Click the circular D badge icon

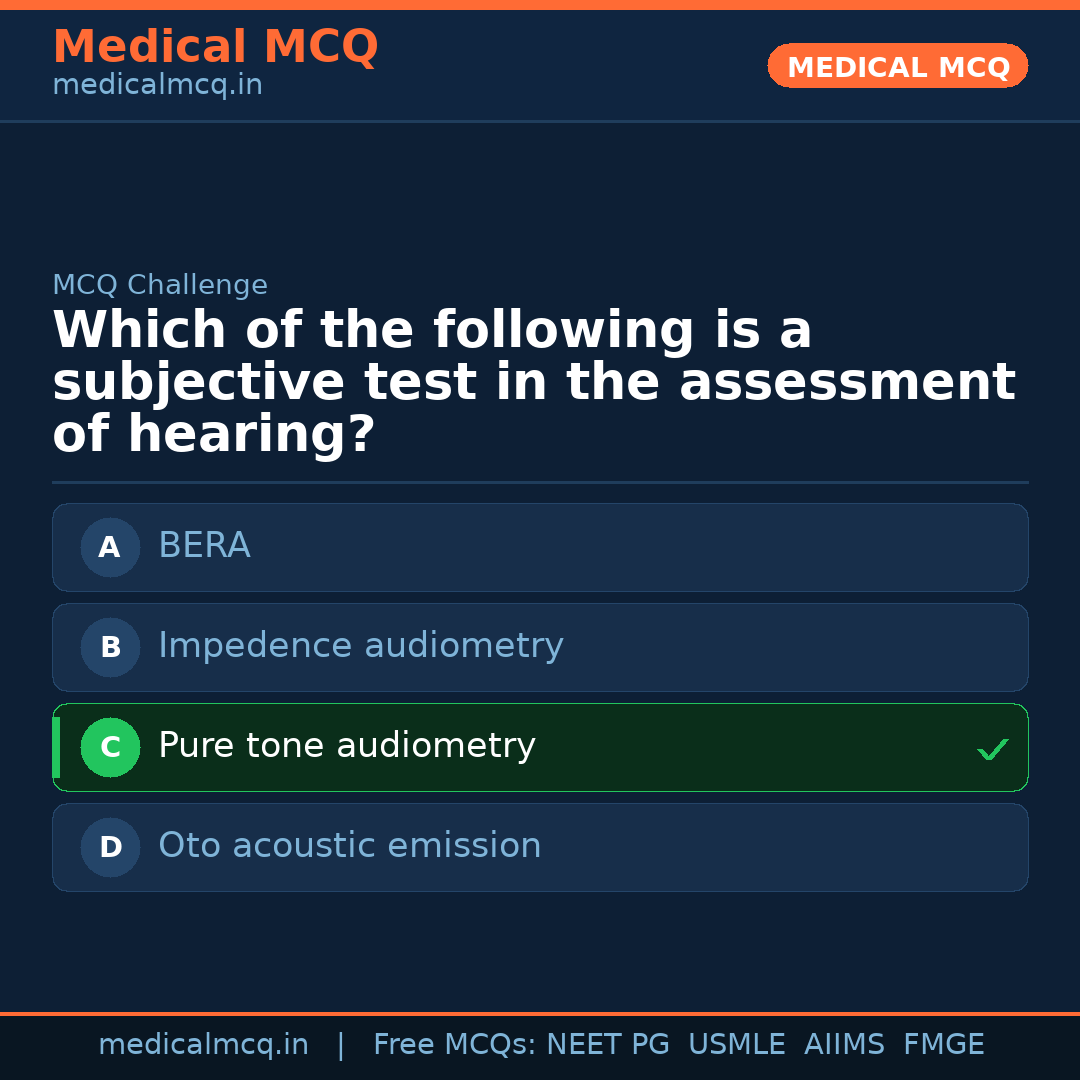pyautogui.click(x=110, y=847)
